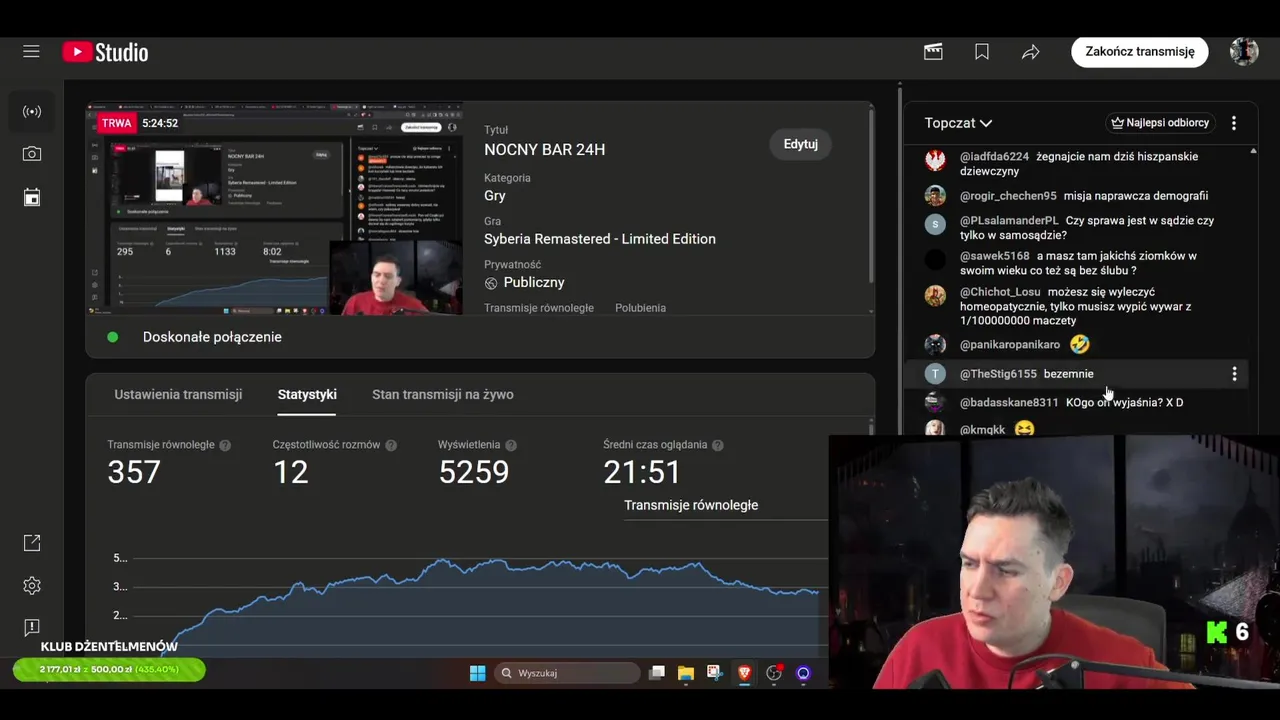
Task: Click the elapsed stream time 5:24:52
Action: (160, 123)
